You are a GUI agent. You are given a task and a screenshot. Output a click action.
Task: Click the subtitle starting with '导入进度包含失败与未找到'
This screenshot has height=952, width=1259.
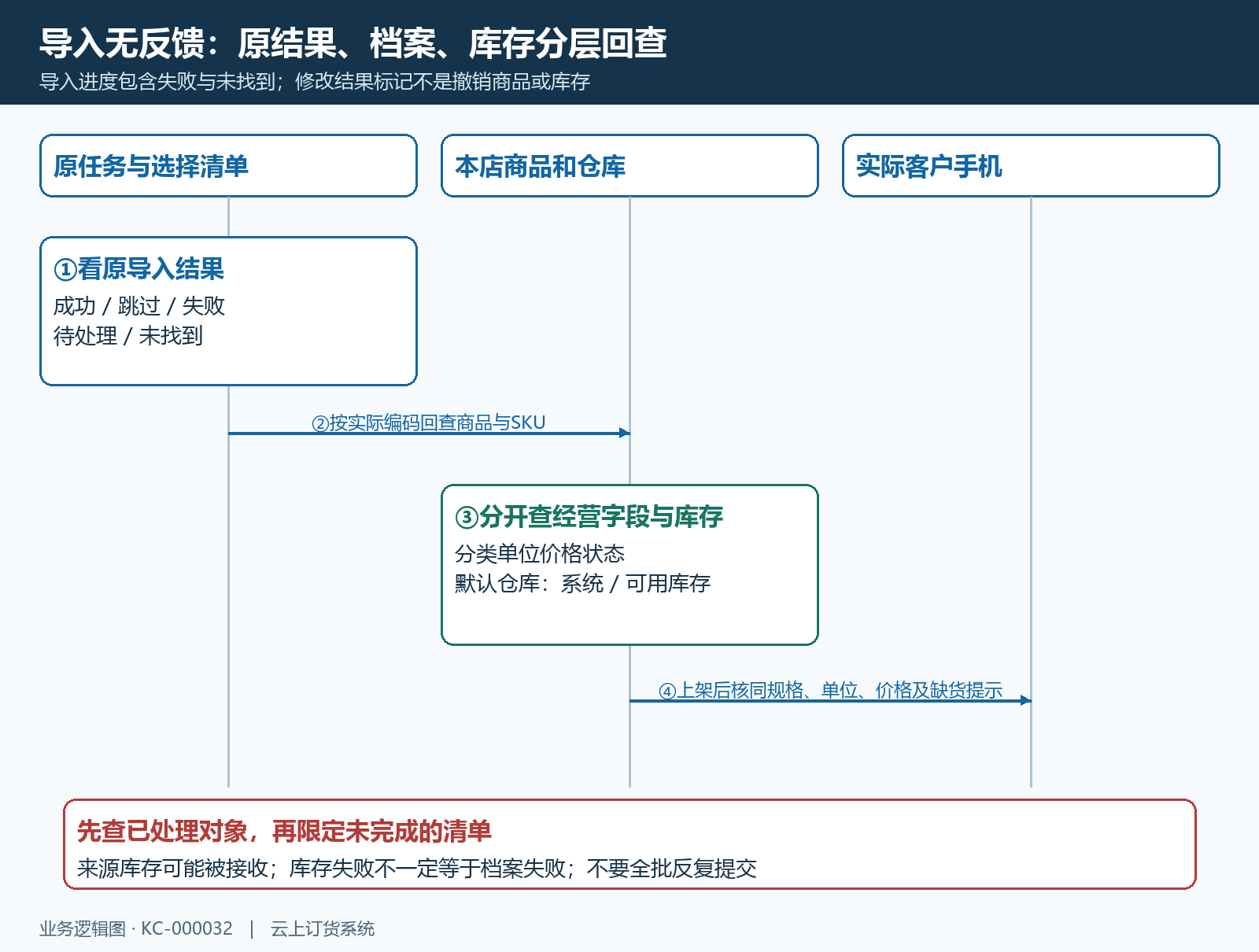click(315, 82)
